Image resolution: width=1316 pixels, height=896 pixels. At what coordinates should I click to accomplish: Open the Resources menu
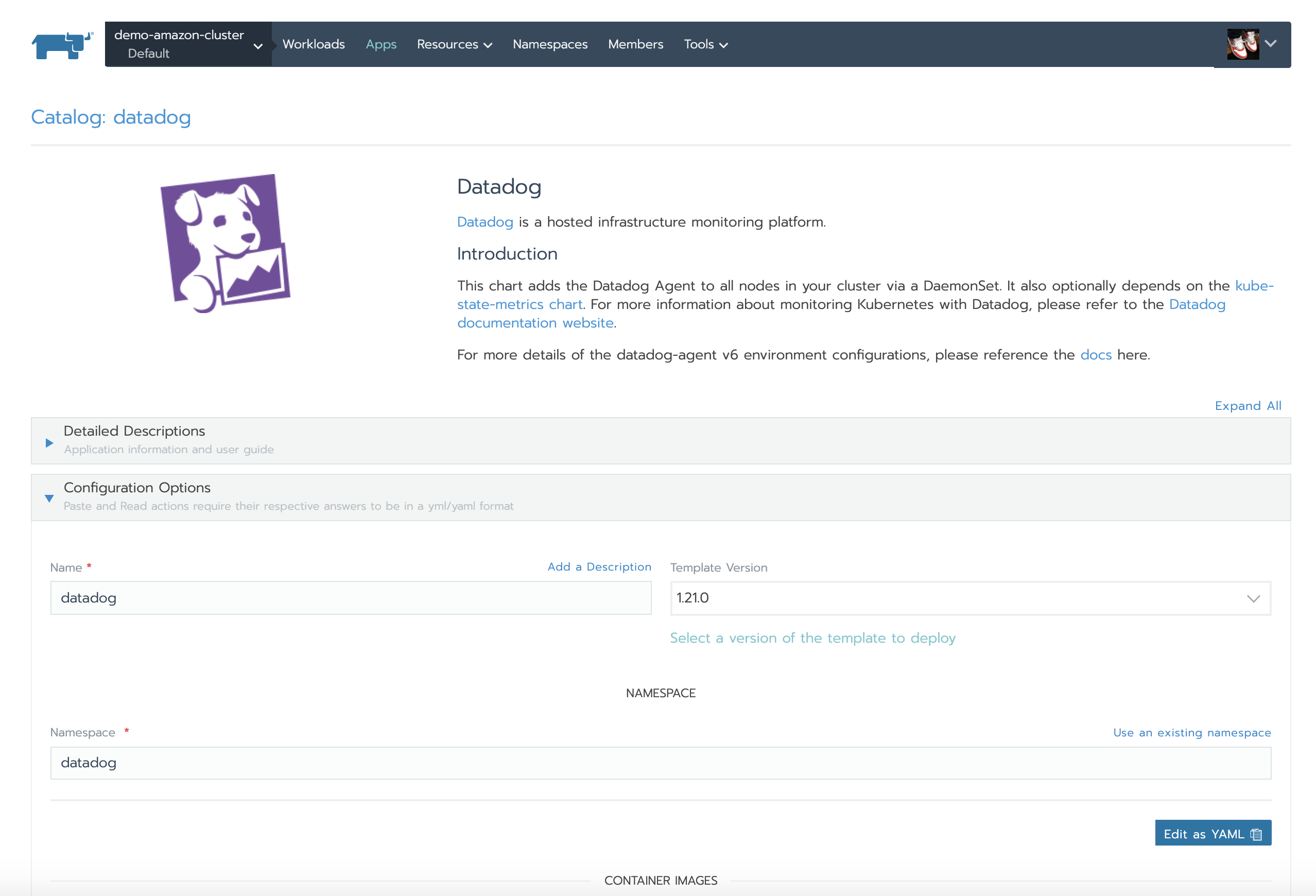click(x=454, y=44)
